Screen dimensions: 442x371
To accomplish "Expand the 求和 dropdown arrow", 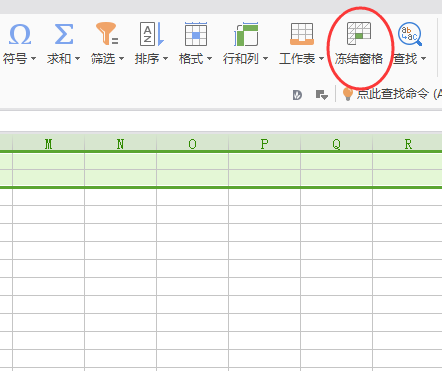I will (x=77, y=59).
